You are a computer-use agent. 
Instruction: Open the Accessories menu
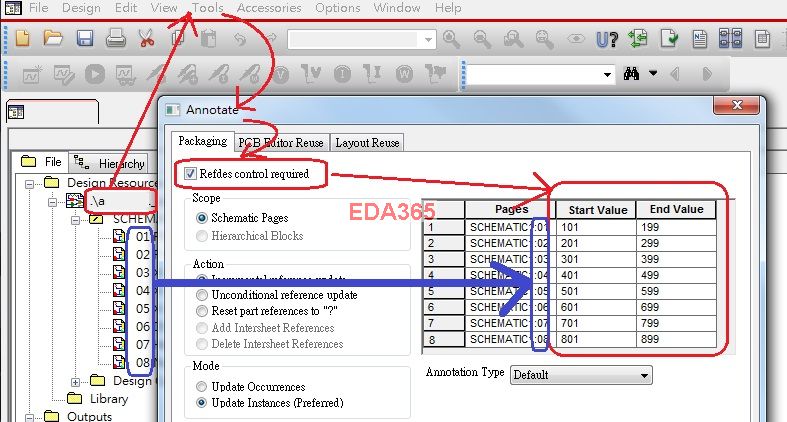point(269,8)
